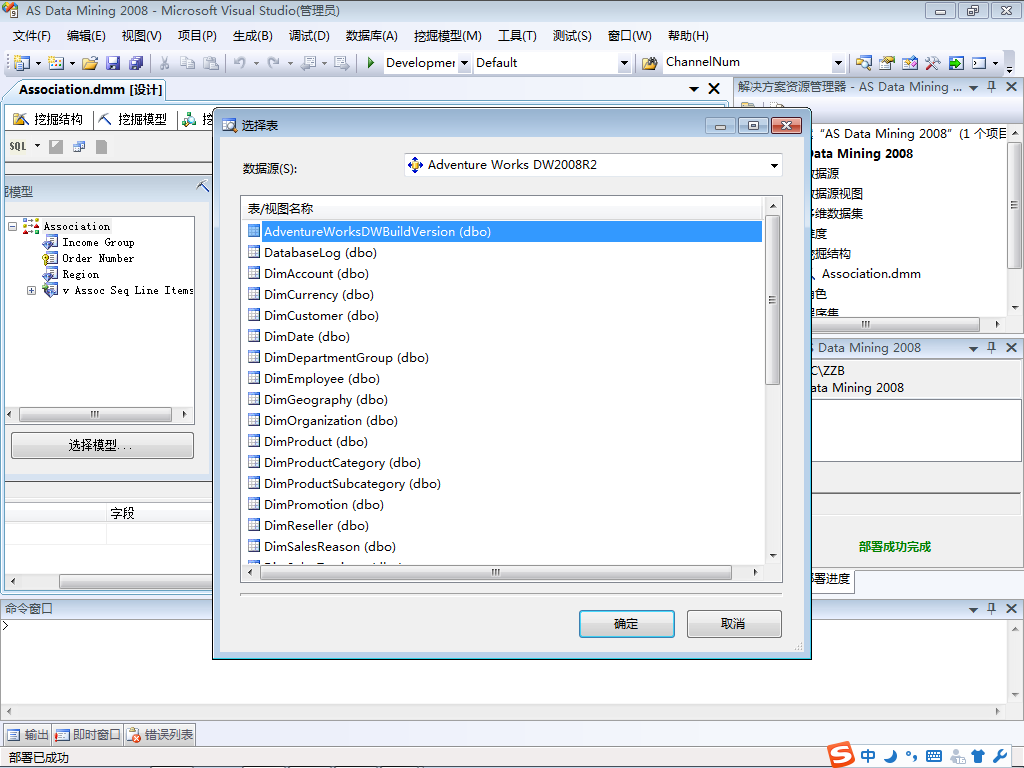Click the SQL query mode icon
Viewport: 1024px width, 768px height.
pyautogui.click(x=18, y=146)
